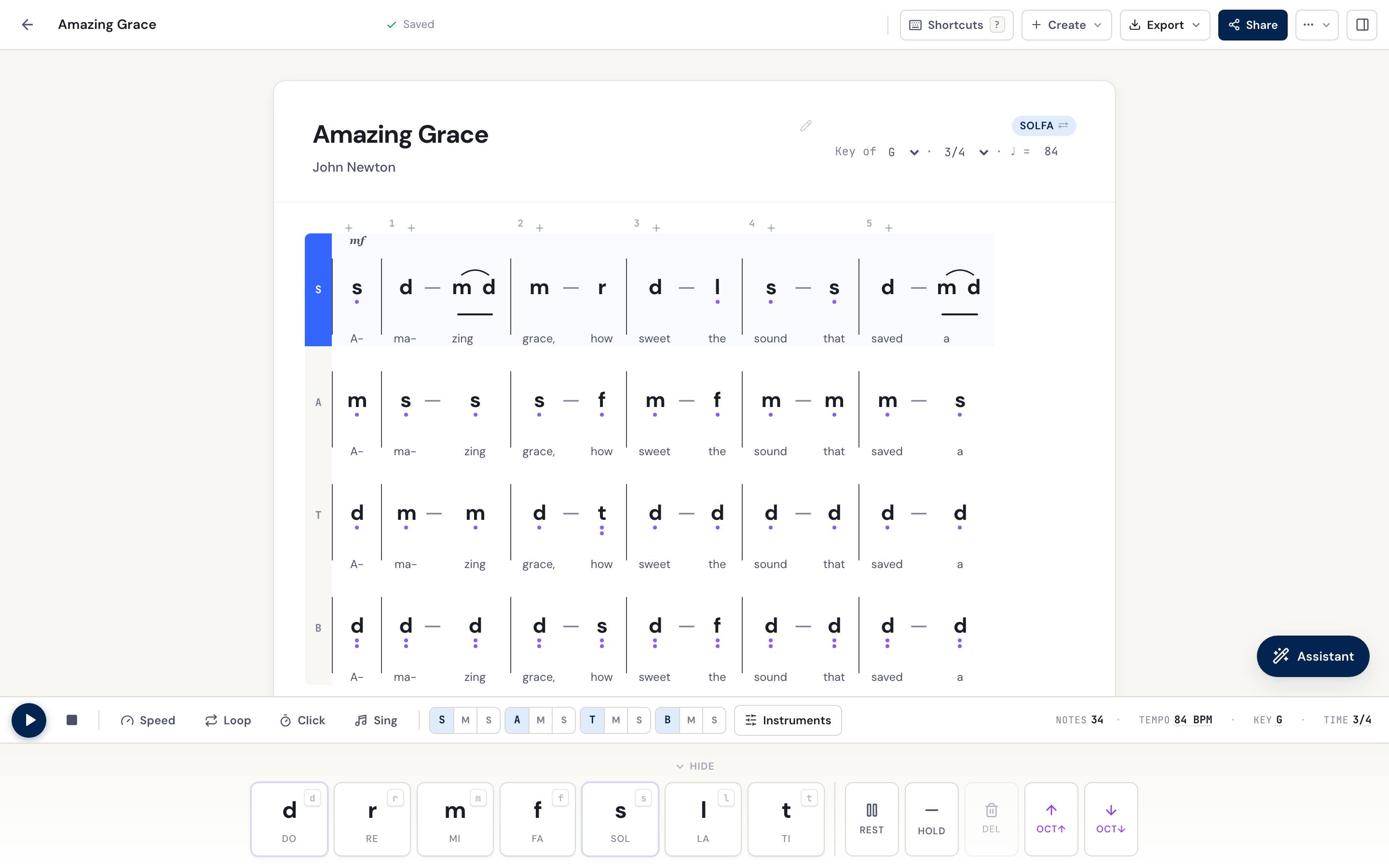Click the tempo value 84 field
1389x868 pixels.
(x=1051, y=151)
